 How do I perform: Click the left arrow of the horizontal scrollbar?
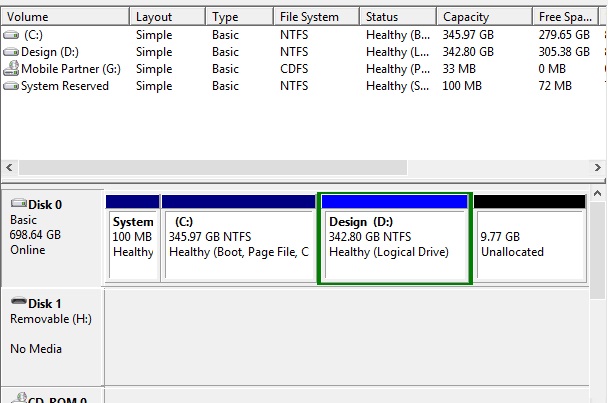coord(10,168)
